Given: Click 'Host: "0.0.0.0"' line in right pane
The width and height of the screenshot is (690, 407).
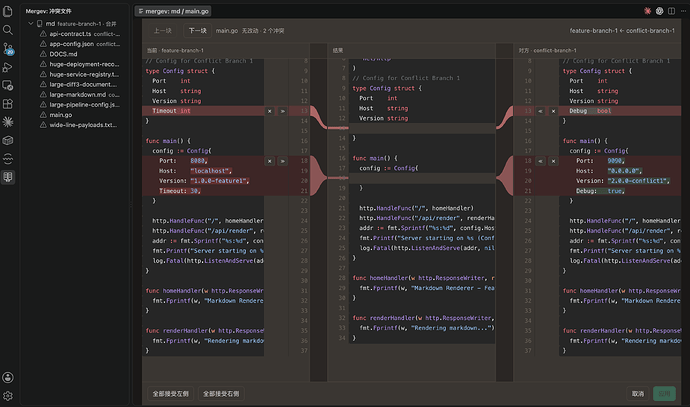Looking at the screenshot, I should click(609, 171).
